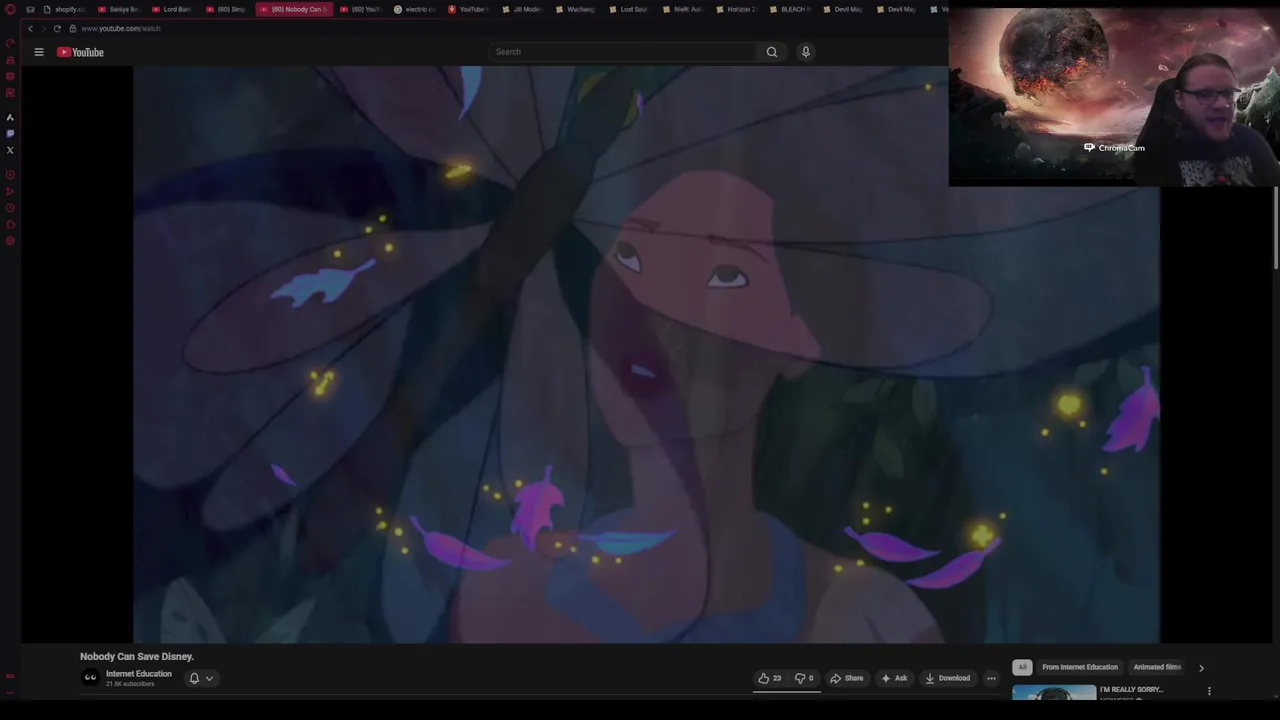Viewport: 1280px width, 720px height.
Task: Click into the YouTube search field
Action: pyautogui.click(x=623, y=52)
